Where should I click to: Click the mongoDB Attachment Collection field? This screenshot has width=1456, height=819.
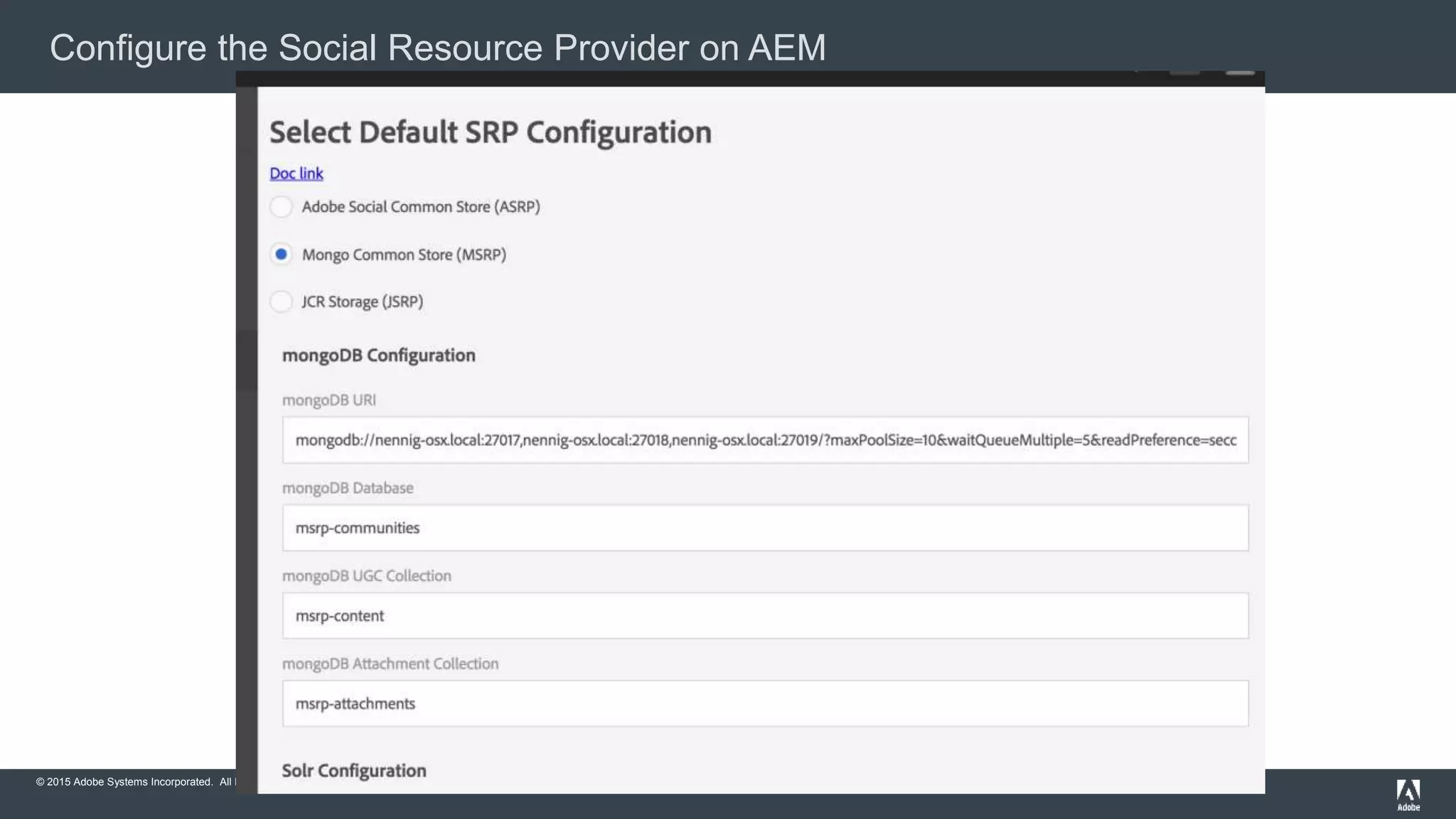click(765, 703)
